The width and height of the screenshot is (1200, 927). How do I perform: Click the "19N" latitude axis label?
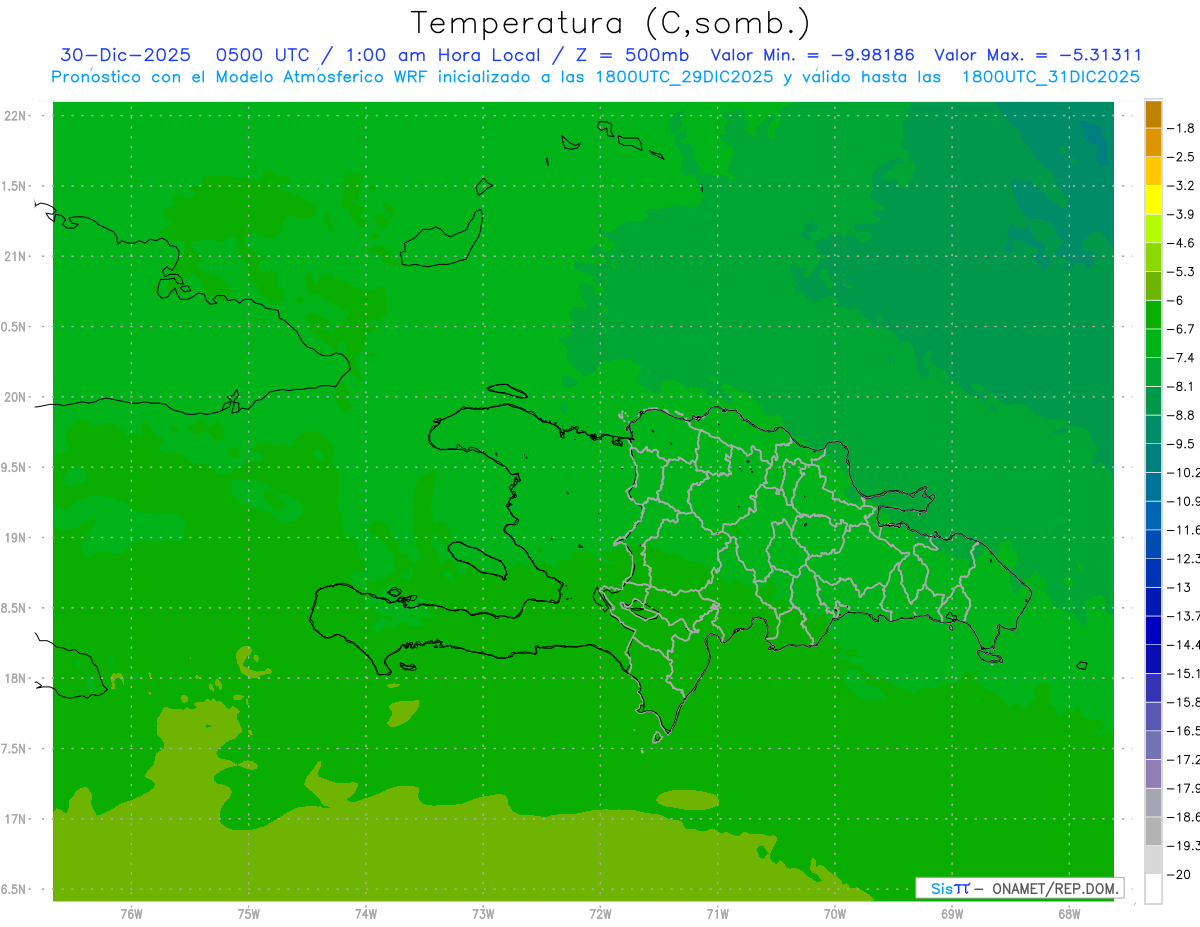pos(15,538)
